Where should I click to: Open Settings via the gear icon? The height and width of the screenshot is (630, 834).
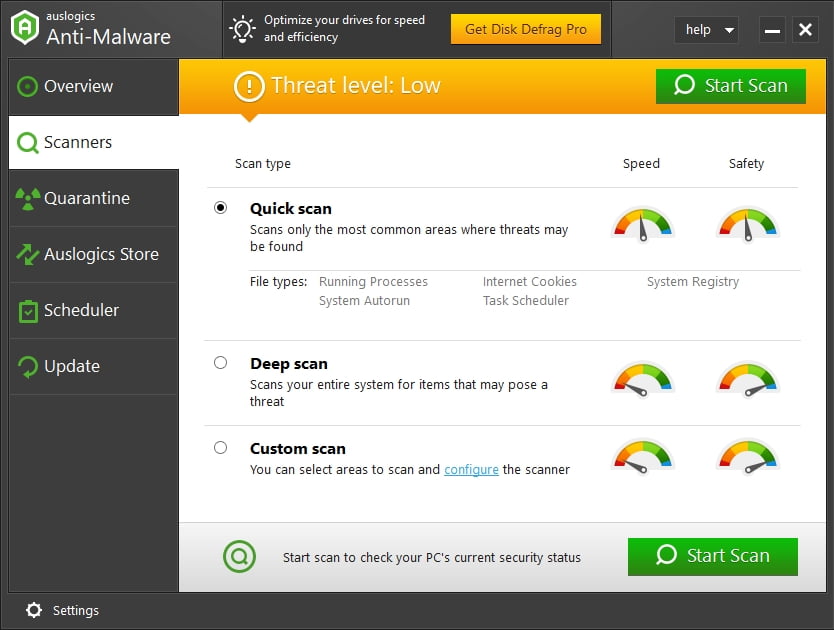(x=33, y=610)
